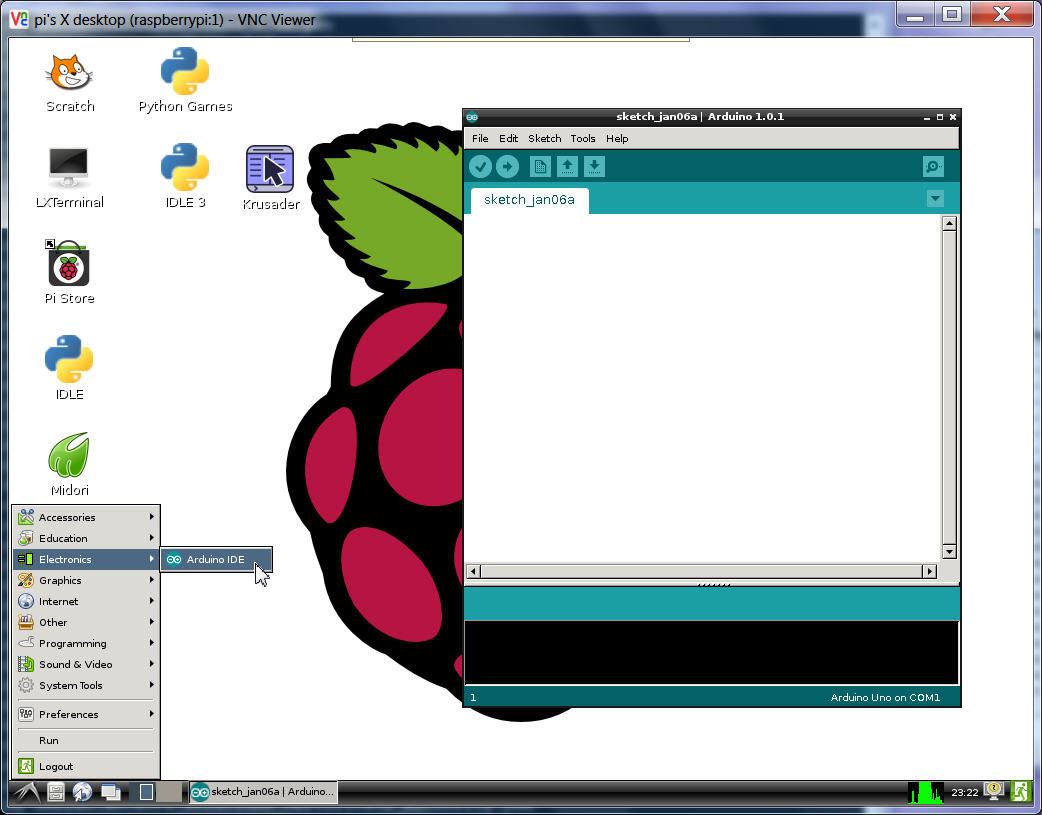Open the Serial Monitor magnifier icon
This screenshot has height=815, width=1042.
point(933,167)
